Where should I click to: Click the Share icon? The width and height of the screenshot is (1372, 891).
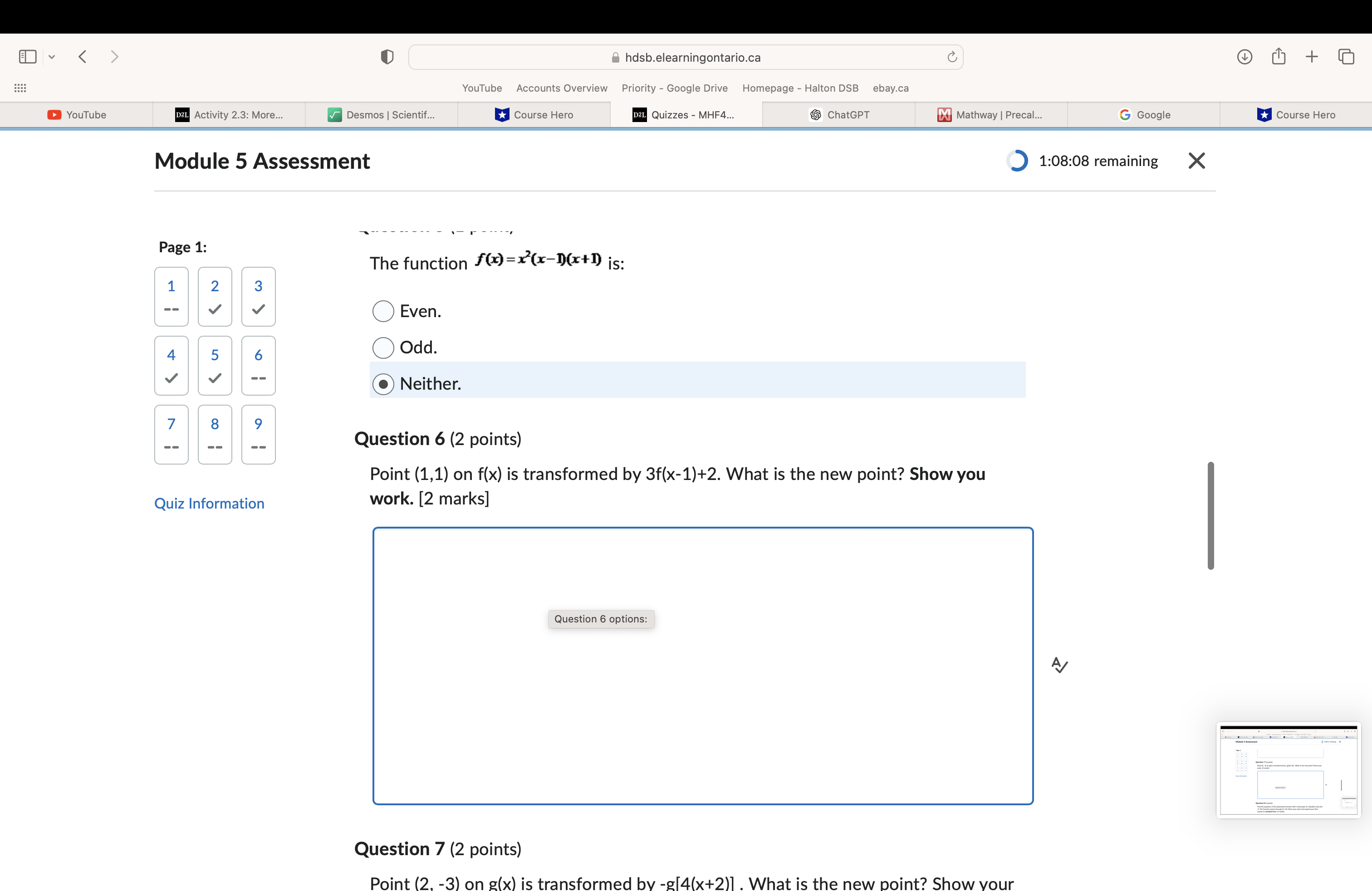tap(1279, 56)
